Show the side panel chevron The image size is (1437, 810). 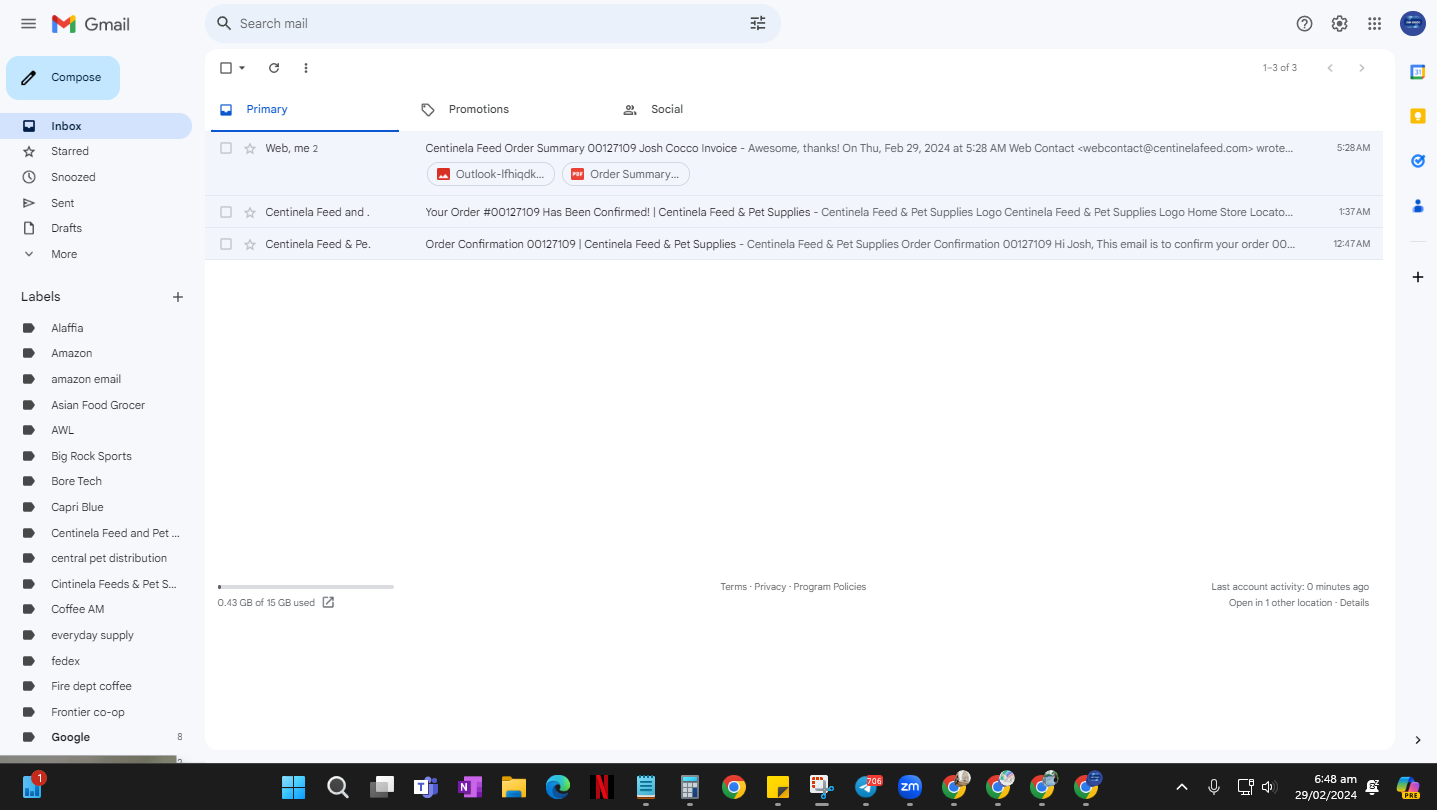point(1417,740)
